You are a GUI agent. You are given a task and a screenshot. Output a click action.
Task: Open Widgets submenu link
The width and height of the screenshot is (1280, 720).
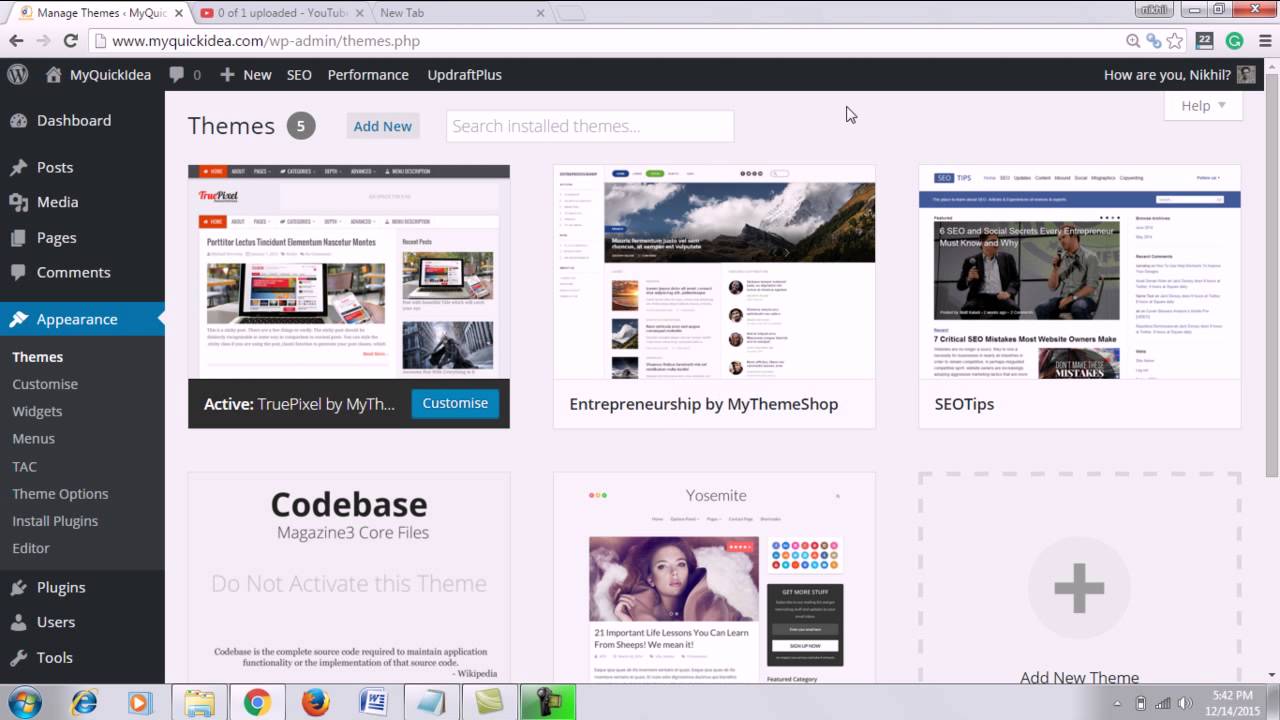point(37,411)
